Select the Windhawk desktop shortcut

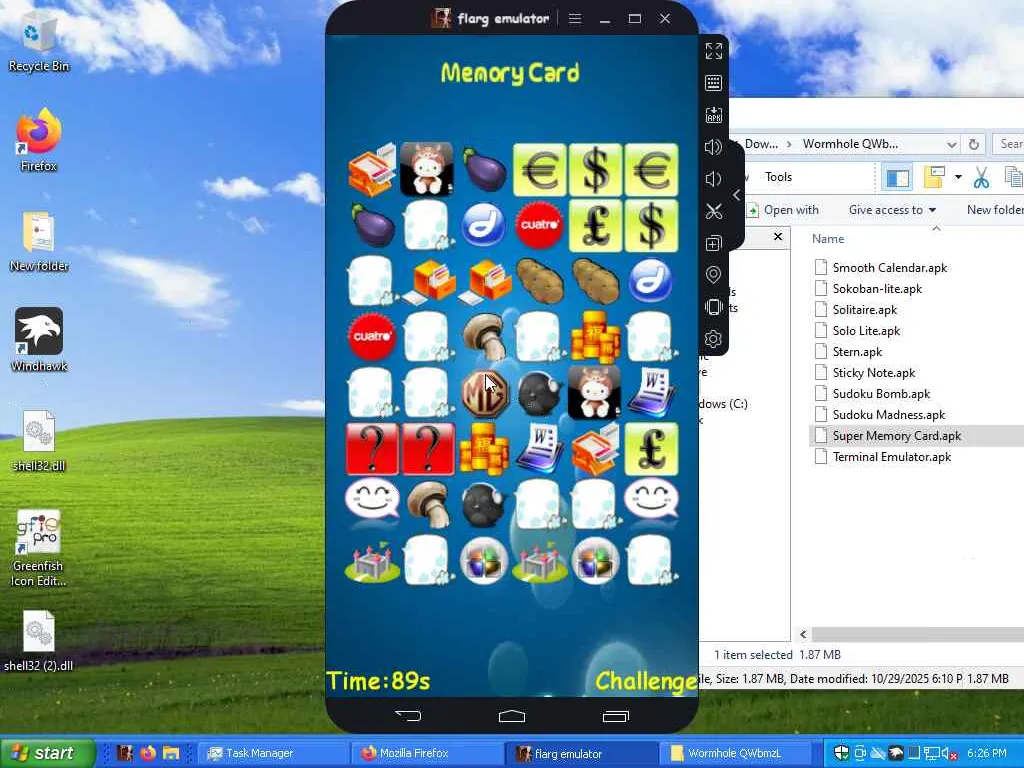[x=39, y=340]
